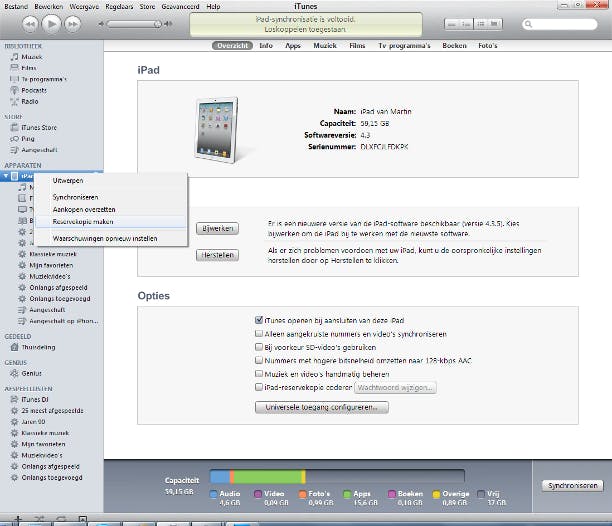The image size is (612, 526).
Task: Click the Wachtwoord wijzigen button
Action: (395, 387)
